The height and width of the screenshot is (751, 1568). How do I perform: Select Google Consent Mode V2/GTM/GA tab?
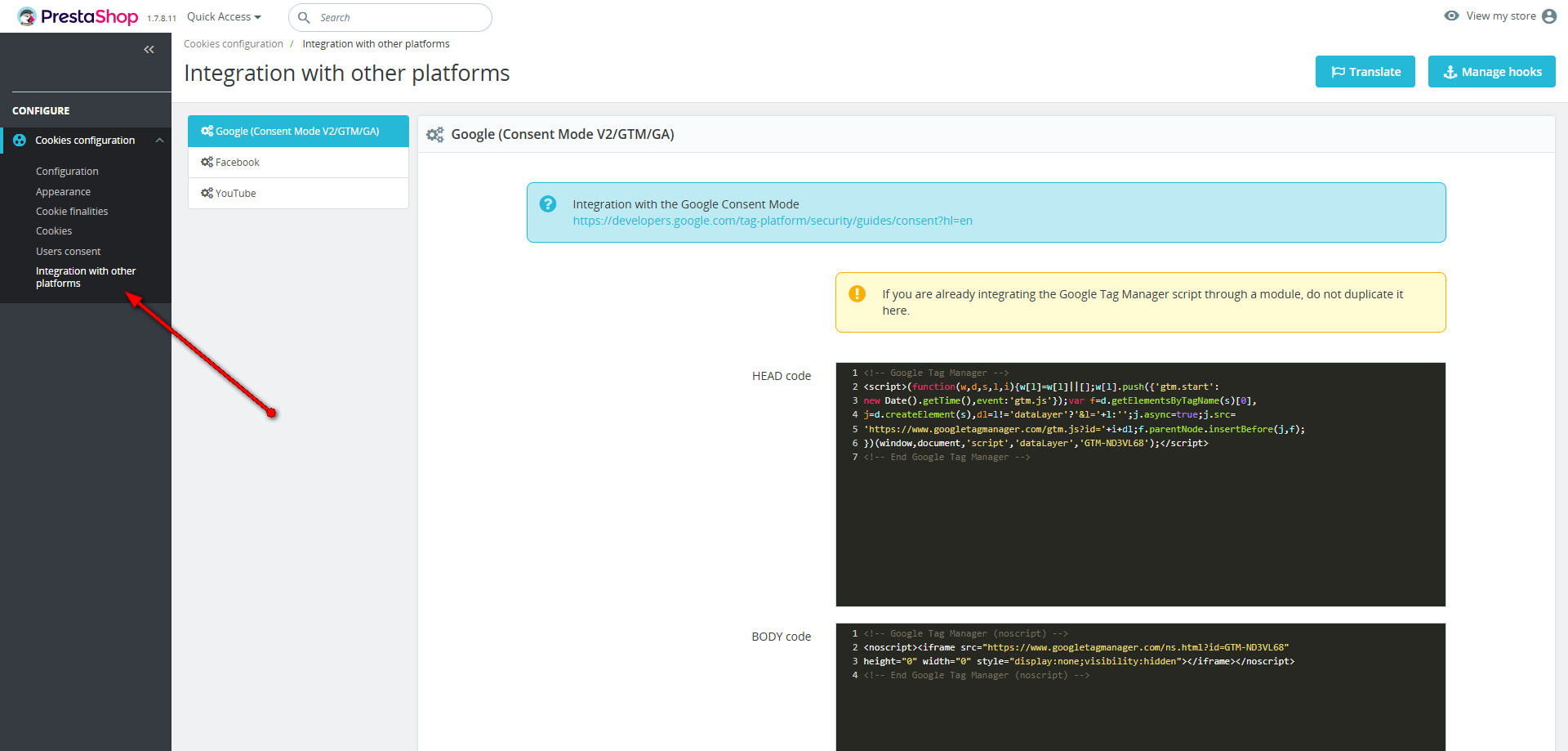298,132
